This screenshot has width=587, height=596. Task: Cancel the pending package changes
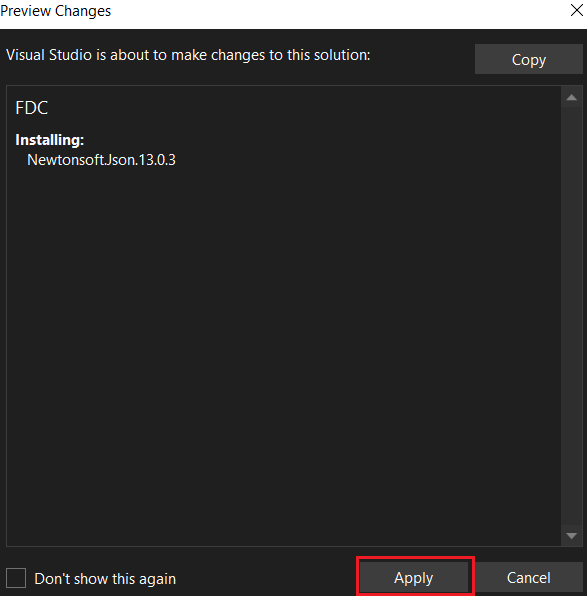pyautogui.click(x=528, y=578)
